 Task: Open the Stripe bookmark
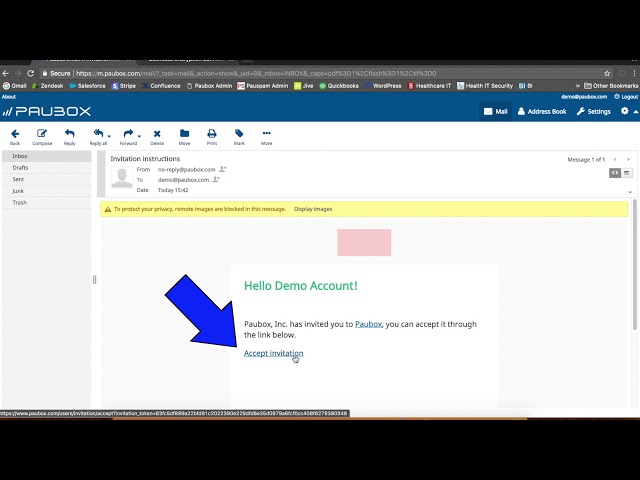124,86
